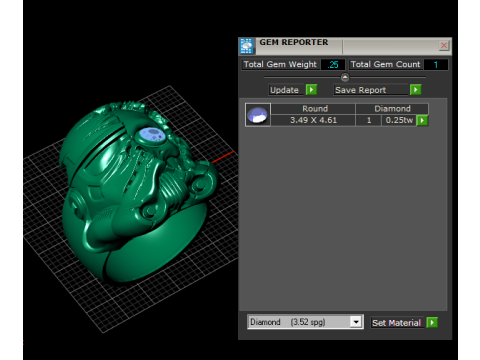Click the Total Gem Count label

386,64
